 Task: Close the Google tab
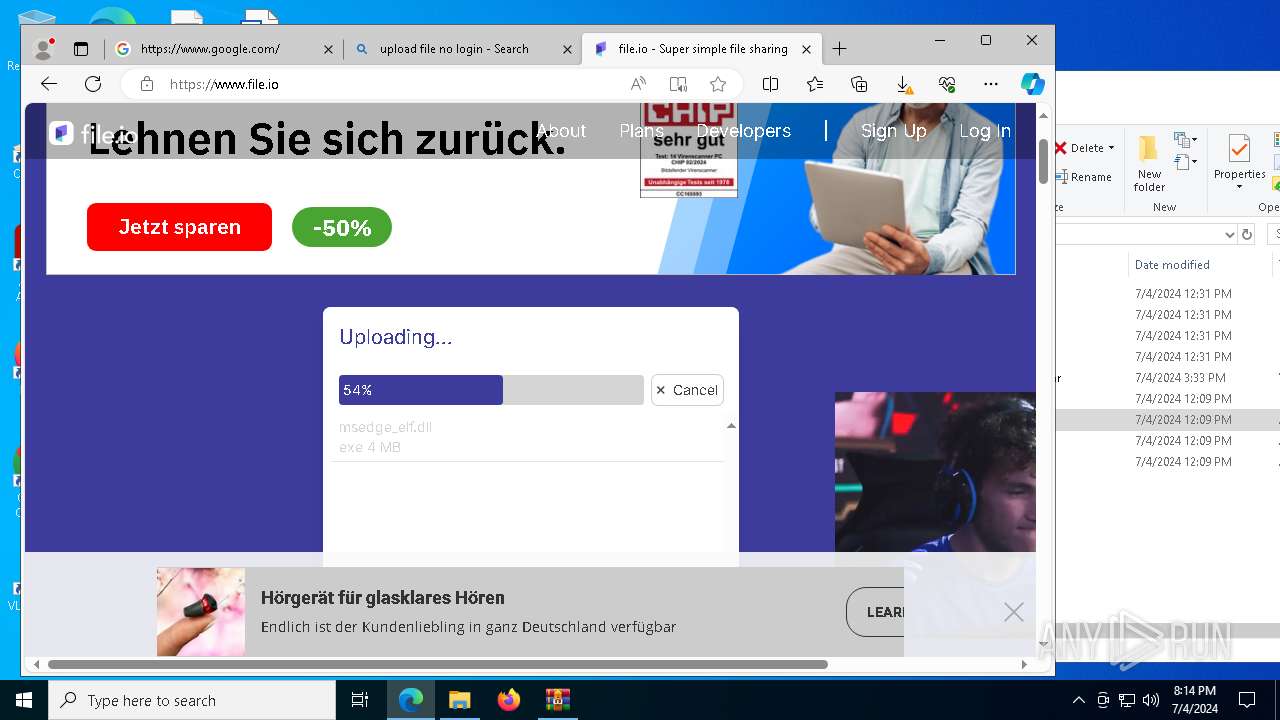[x=328, y=49]
